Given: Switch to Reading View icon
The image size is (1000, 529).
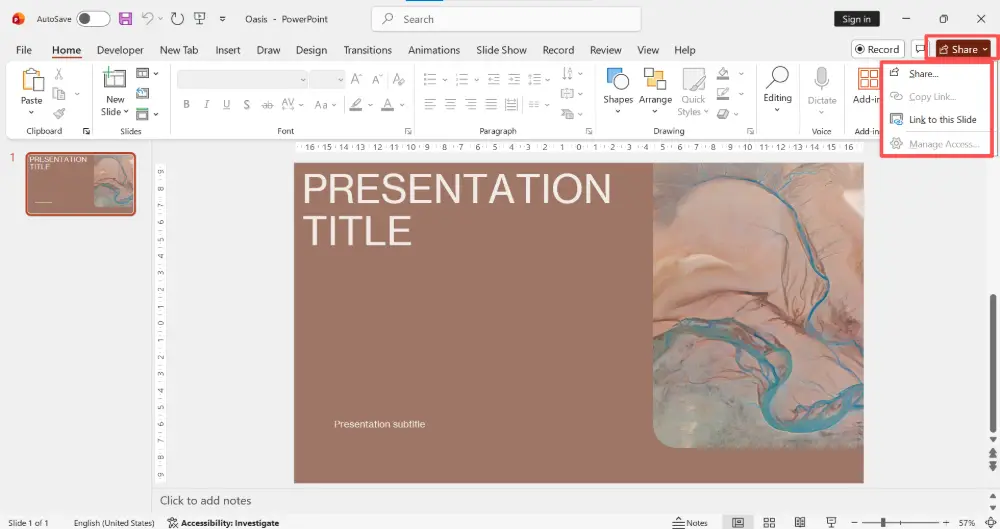Looking at the screenshot, I should (800, 523).
